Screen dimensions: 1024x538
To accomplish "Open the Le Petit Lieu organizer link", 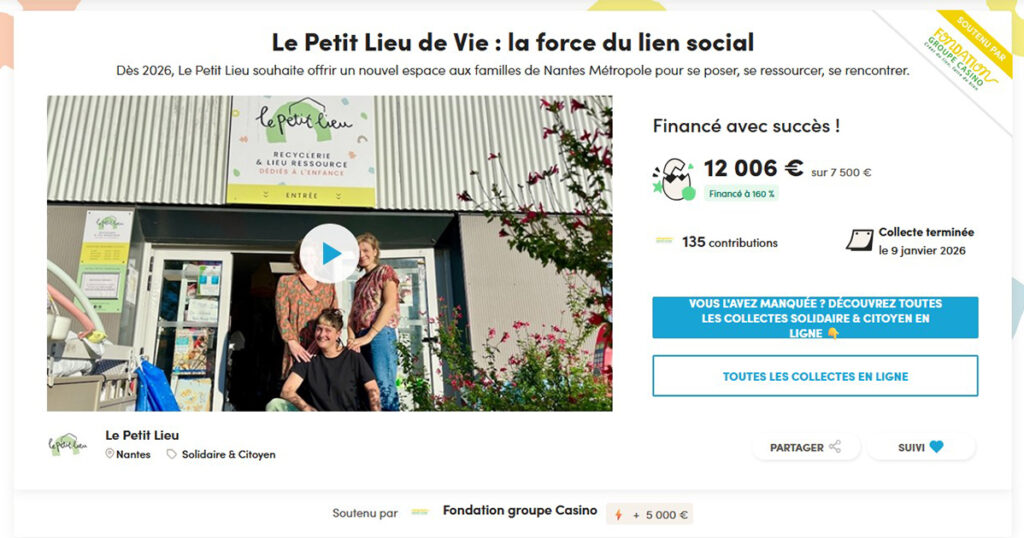I will point(142,435).
